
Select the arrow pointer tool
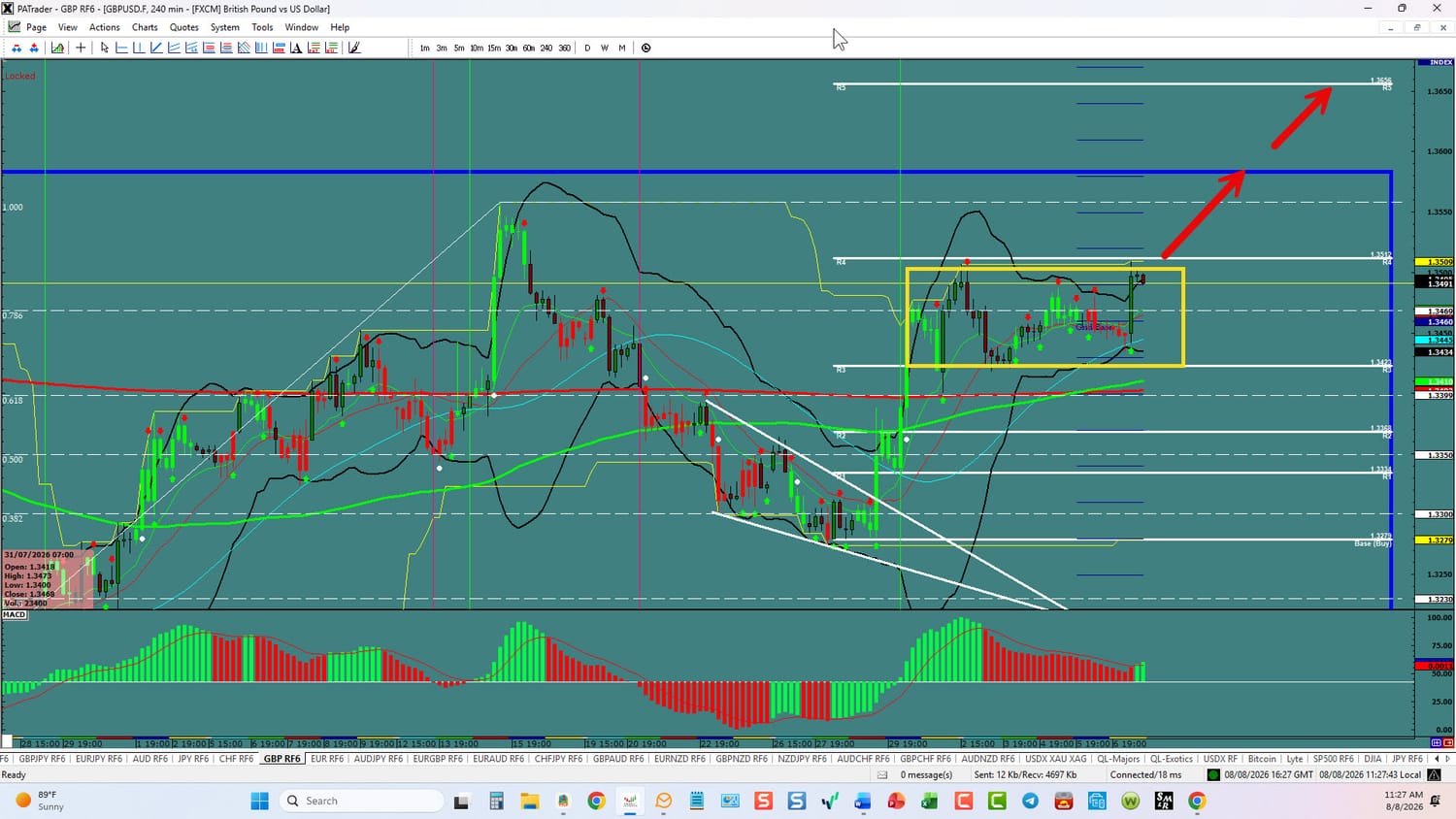pyautogui.click(x=105, y=48)
